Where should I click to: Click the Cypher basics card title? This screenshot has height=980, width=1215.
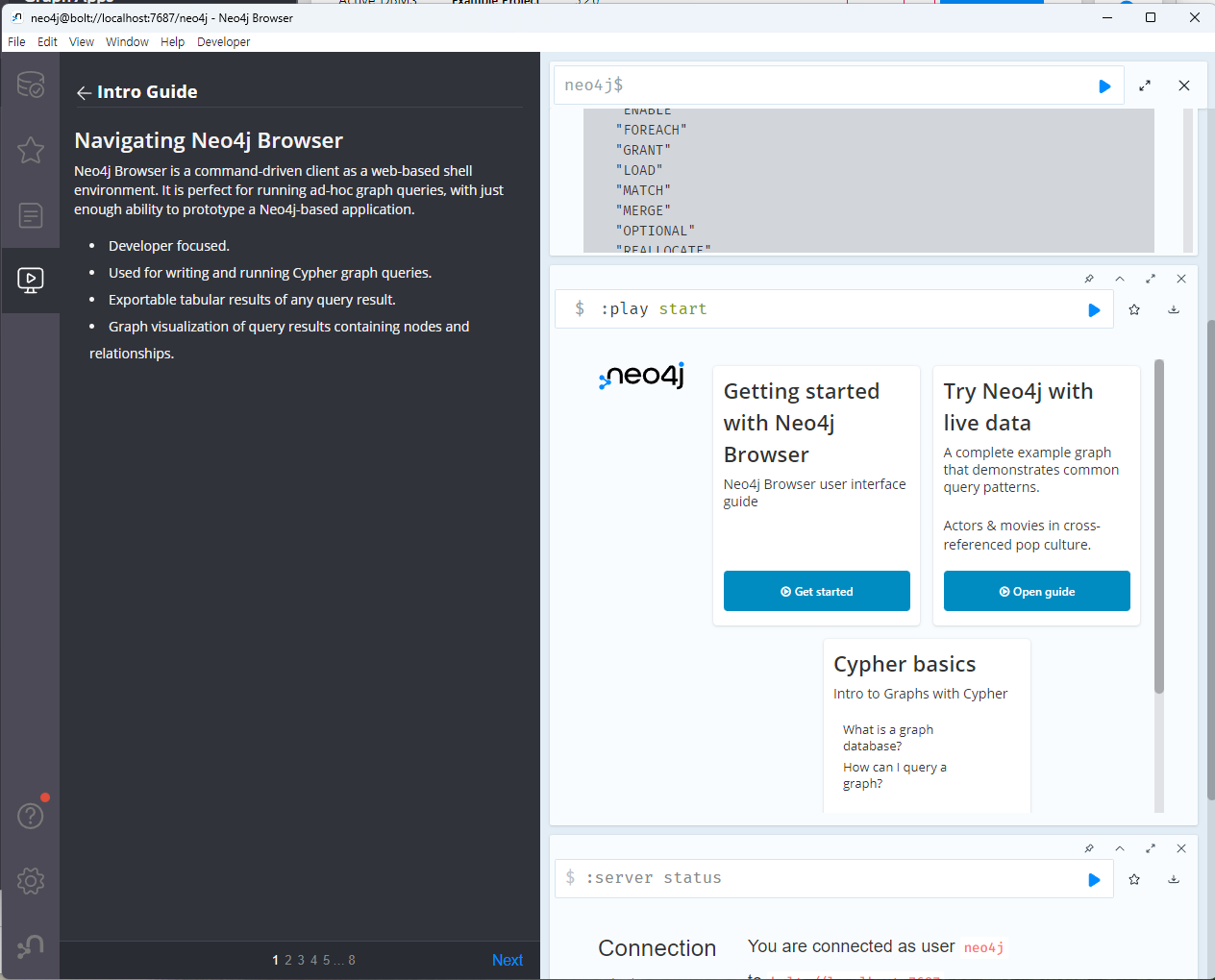tap(905, 664)
